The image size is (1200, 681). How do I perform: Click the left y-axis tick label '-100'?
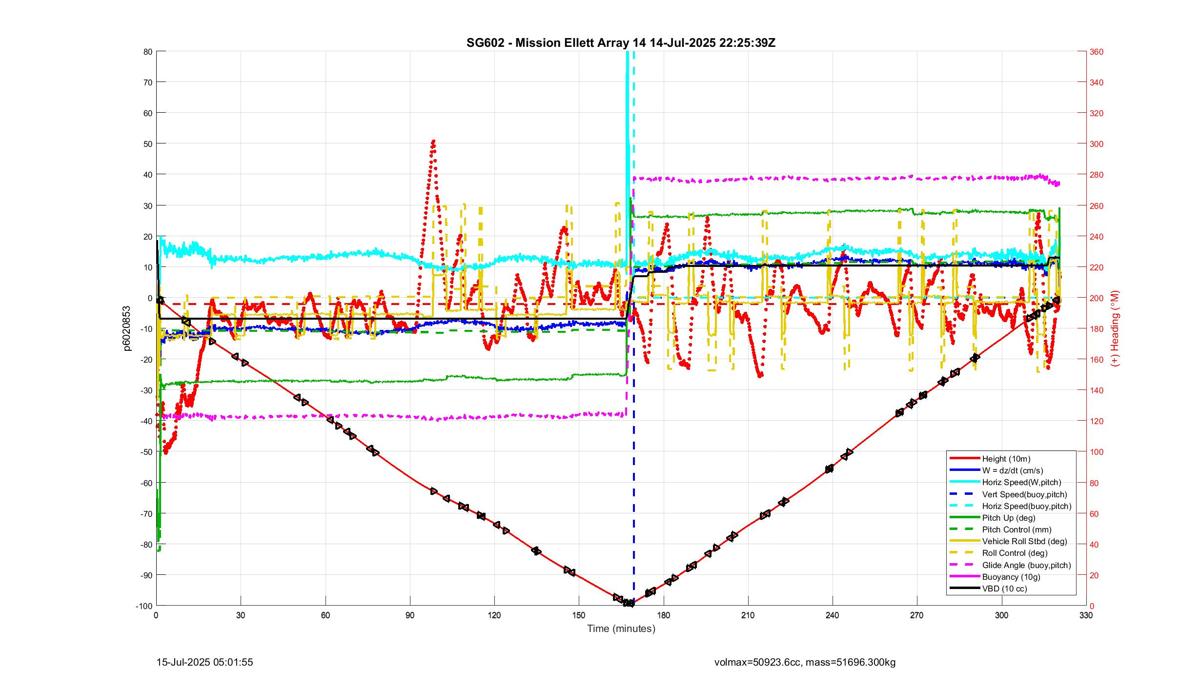142,606
